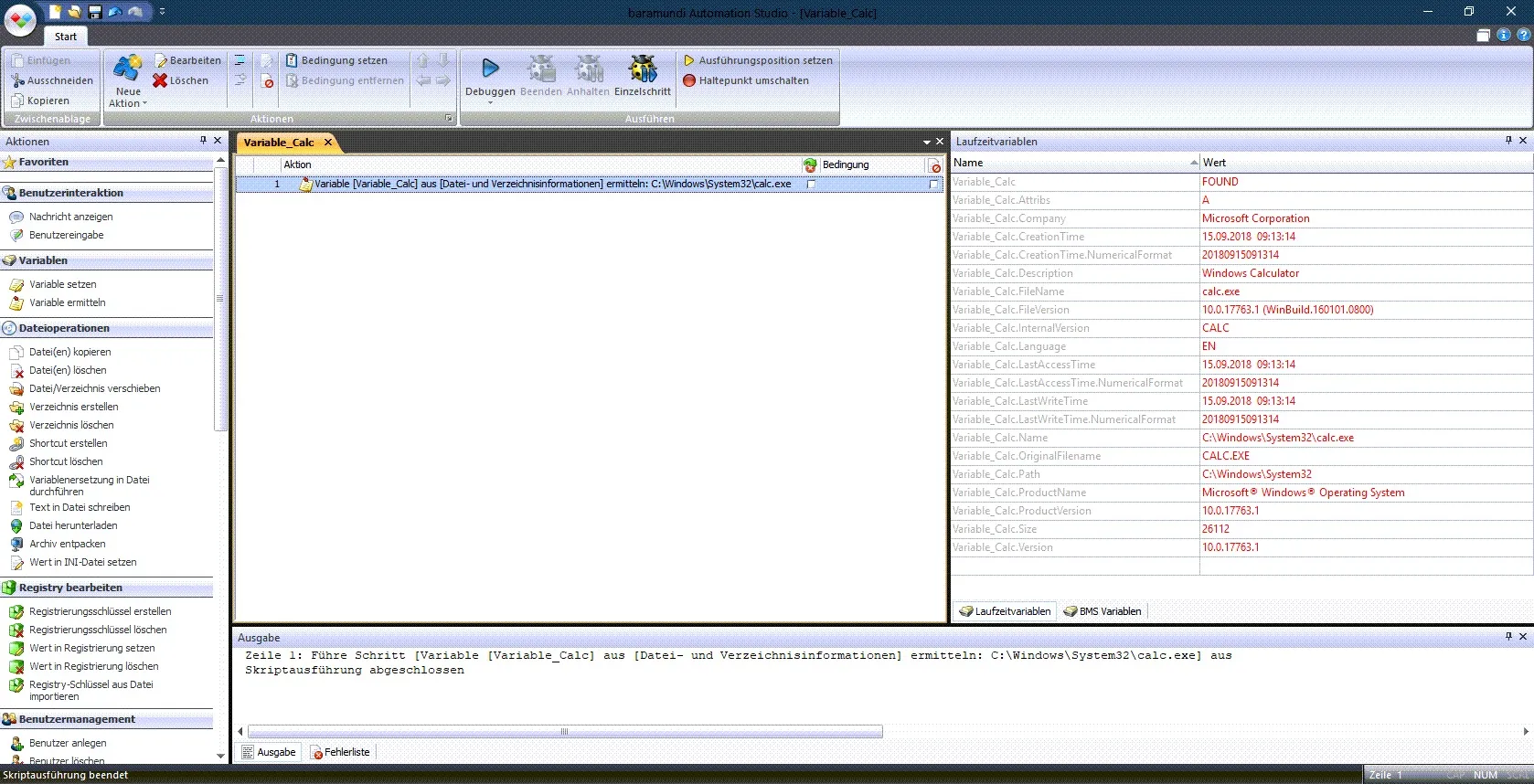Open the quick access toolbar customize dropdown
Image resolution: width=1534 pixels, height=784 pixels.
click(x=162, y=12)
